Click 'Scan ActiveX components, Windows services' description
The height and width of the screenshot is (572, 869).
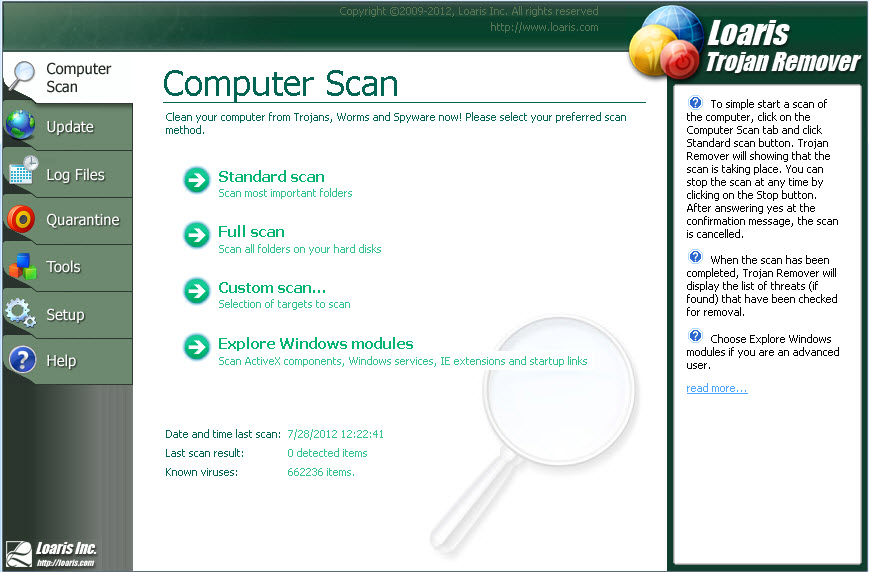pos(402,361)
